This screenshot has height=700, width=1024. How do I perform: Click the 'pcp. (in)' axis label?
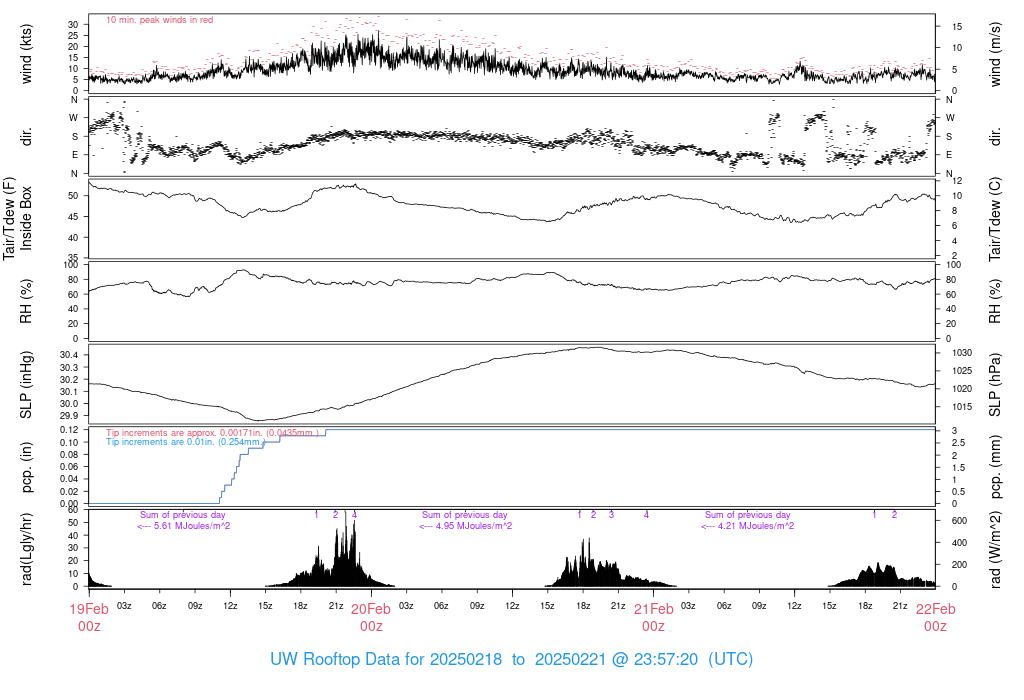point(26,468)
